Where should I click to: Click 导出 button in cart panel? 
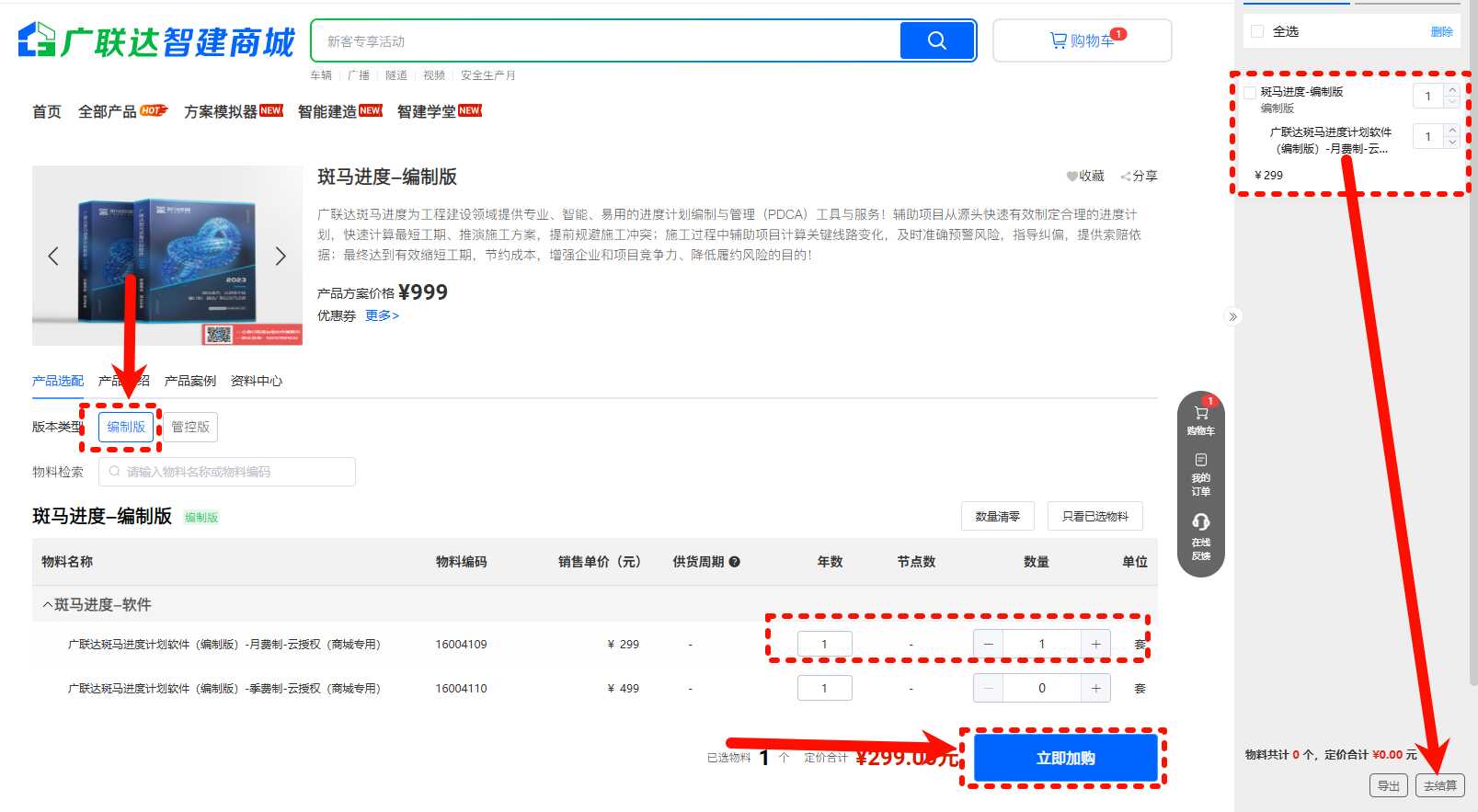1389,785
